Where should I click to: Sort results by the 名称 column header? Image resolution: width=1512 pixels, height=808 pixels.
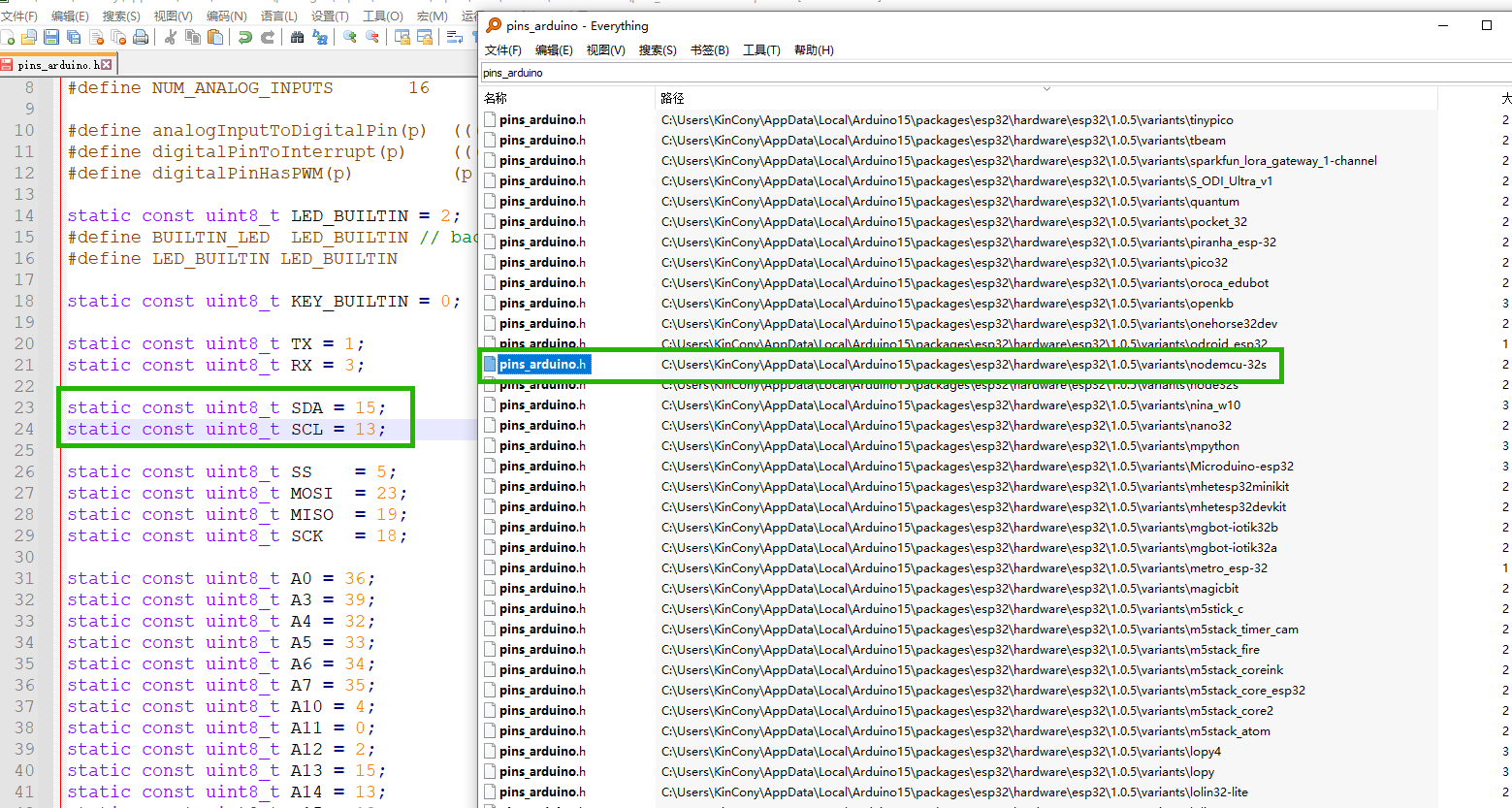[496, 98]
